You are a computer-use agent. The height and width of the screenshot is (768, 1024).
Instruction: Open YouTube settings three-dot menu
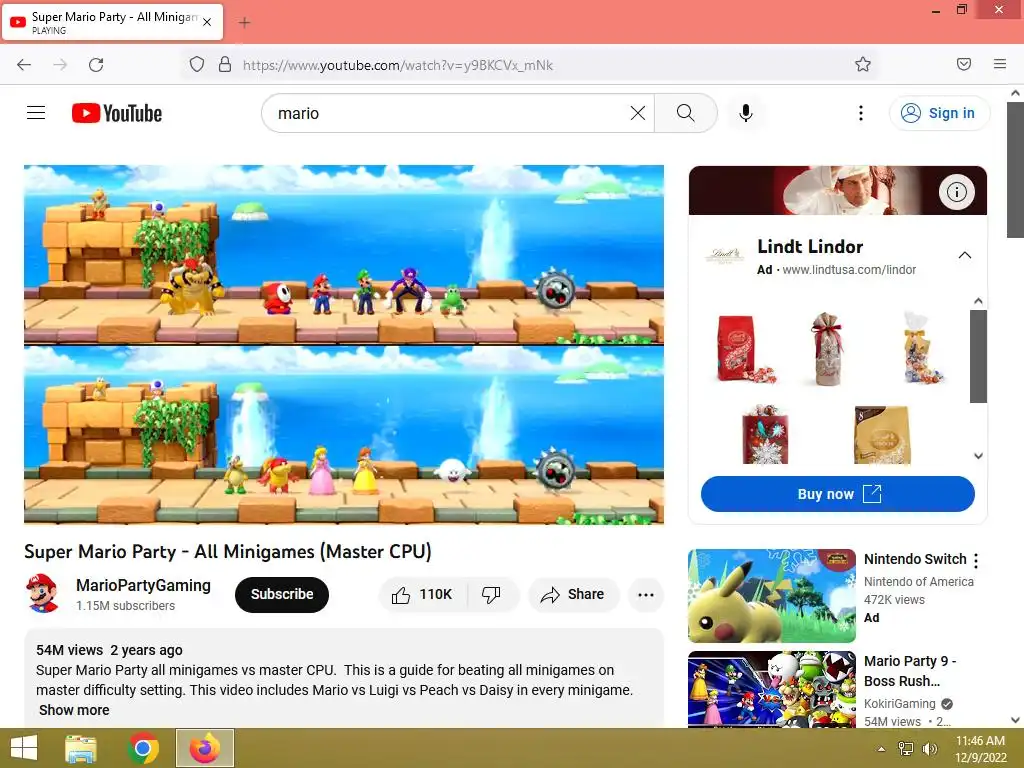pos(861,113)
